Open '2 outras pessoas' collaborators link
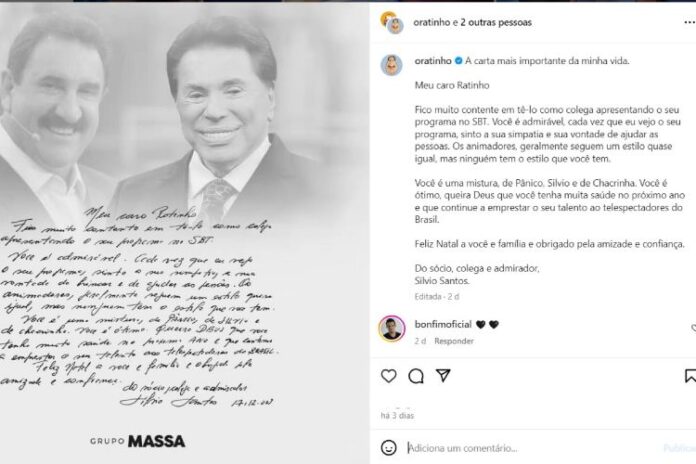Viewport: 696px width, 464px height. click(x=496, y=22)
